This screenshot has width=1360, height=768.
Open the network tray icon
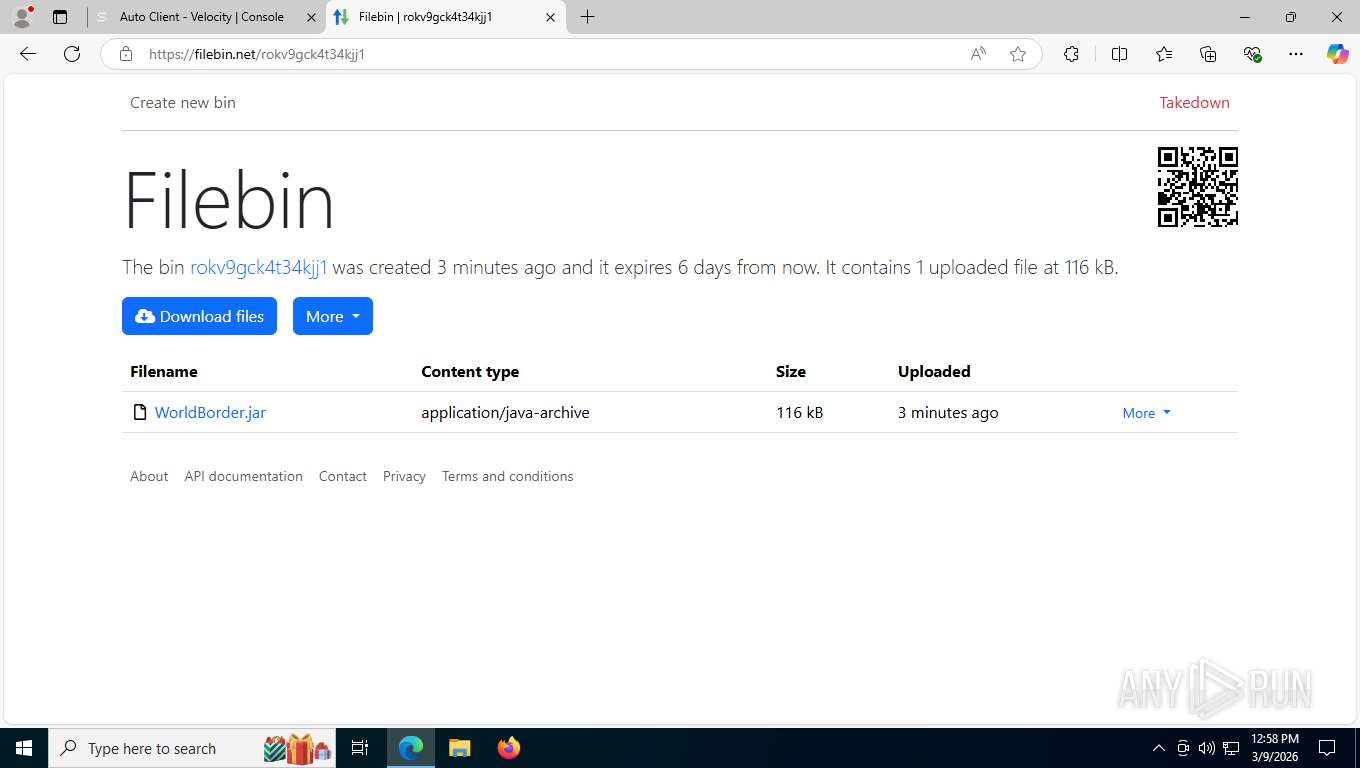point(1231,748)
